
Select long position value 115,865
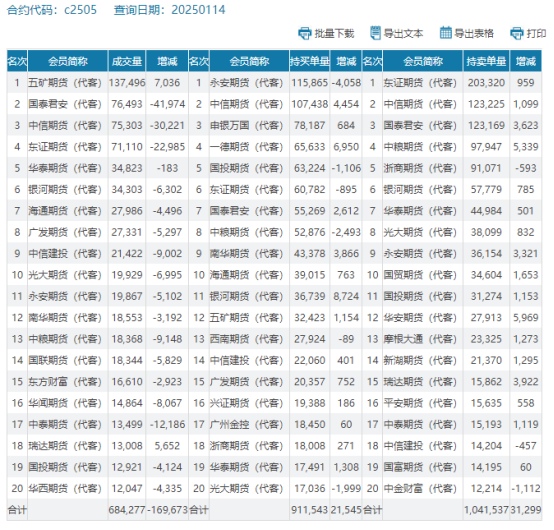(310, 83)
